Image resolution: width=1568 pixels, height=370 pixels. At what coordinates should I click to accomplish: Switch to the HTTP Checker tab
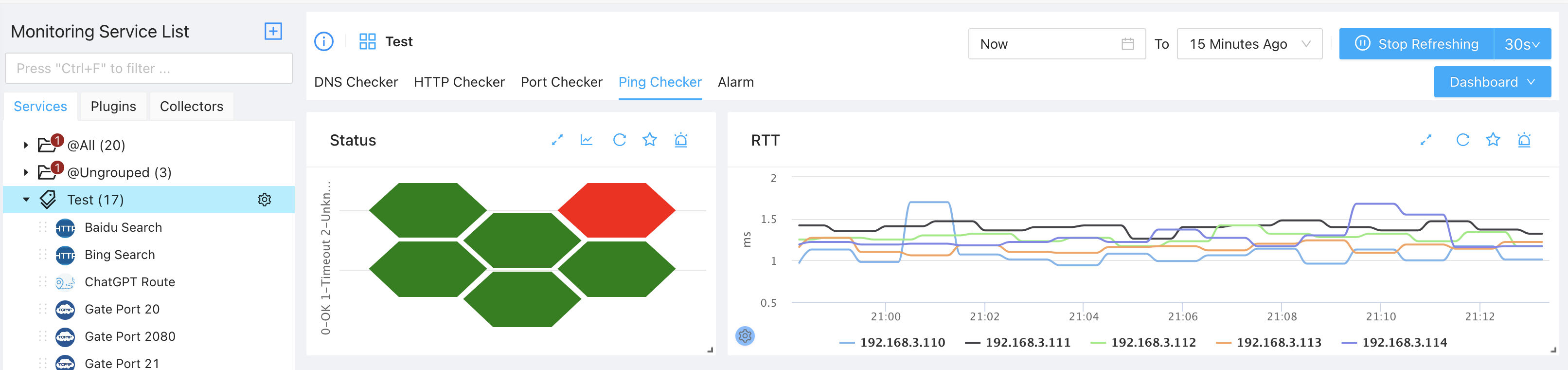[459, 82]
